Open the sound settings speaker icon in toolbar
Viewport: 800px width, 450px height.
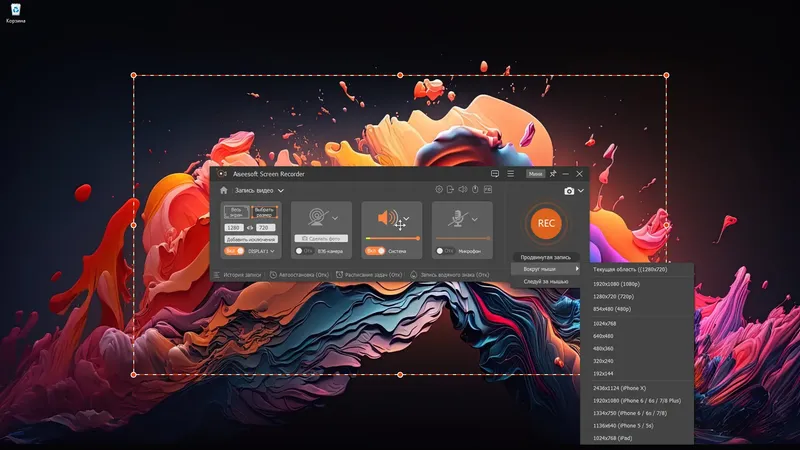pos(463,189)
